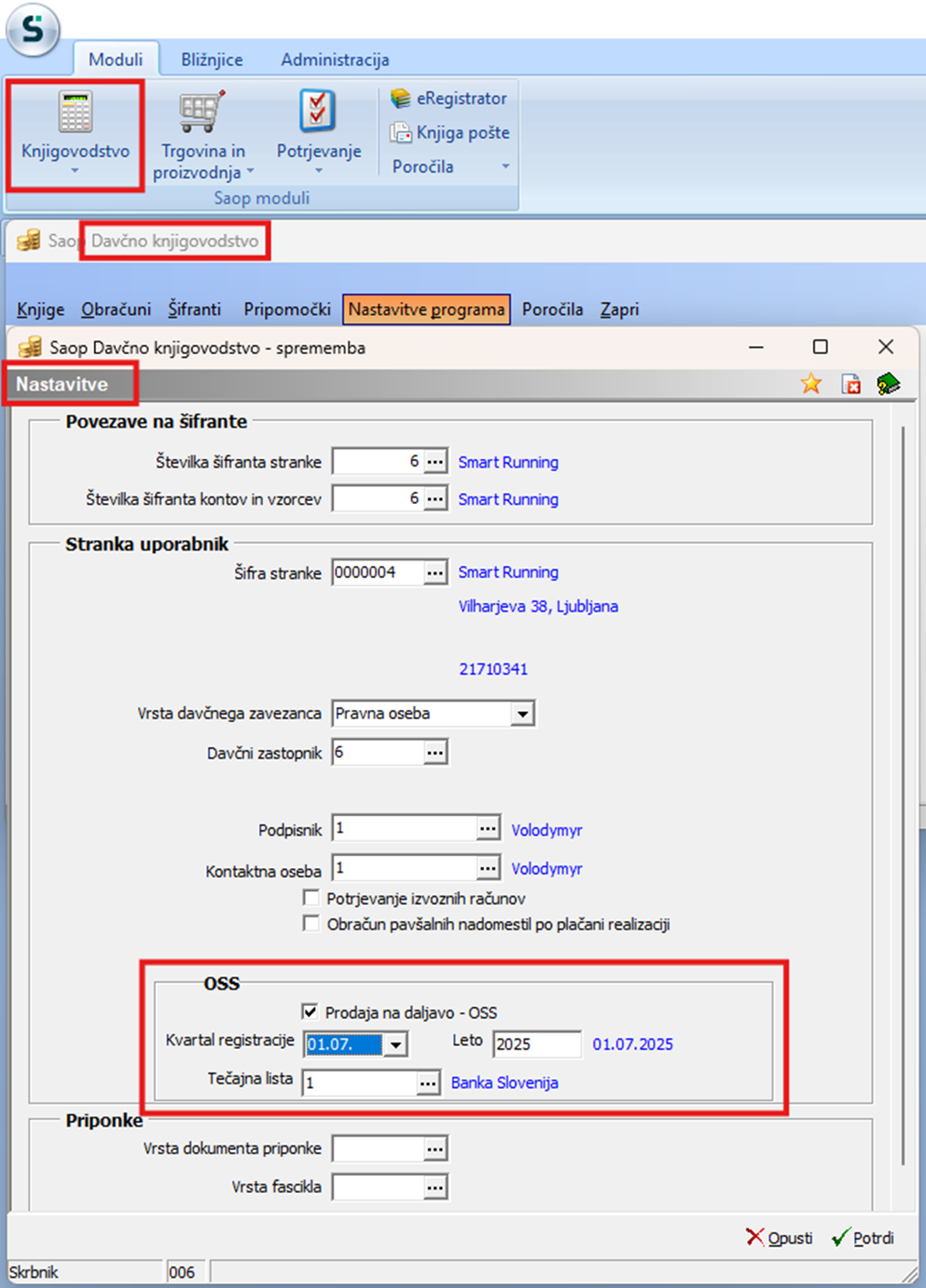Open the Obračuni menu

pos(116,309)
